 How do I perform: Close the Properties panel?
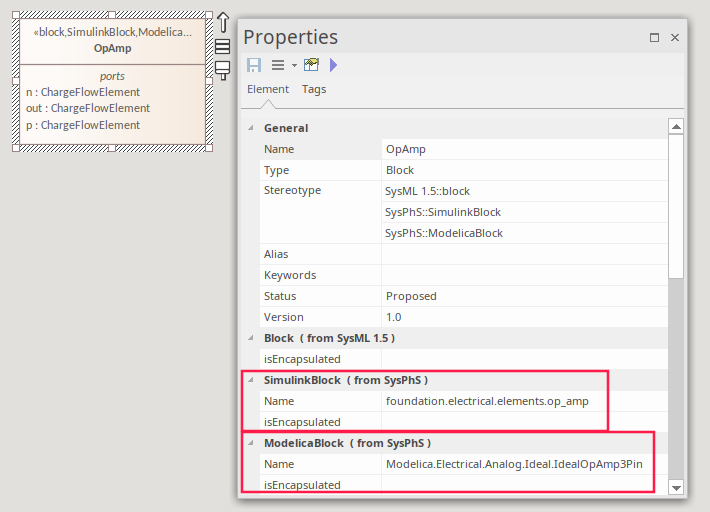click(x=675, y=37)
